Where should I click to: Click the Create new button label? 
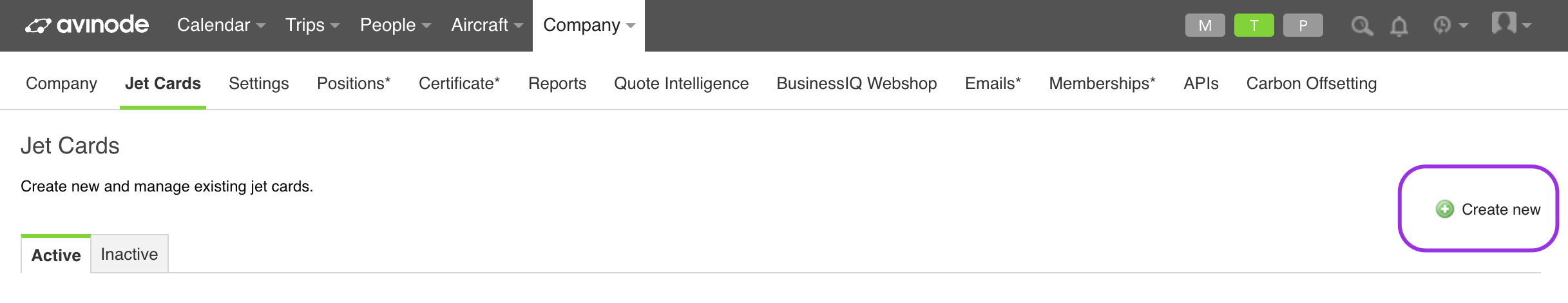pos(1501,210)
